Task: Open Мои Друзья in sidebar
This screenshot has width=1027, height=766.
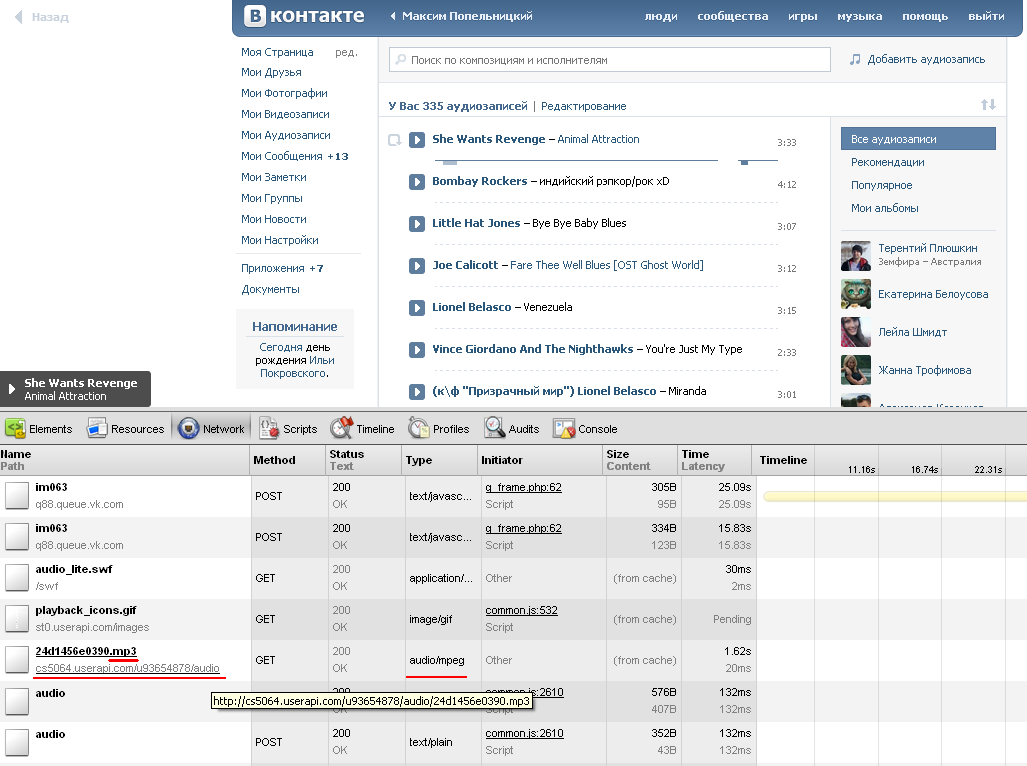Action: point(271,73)
